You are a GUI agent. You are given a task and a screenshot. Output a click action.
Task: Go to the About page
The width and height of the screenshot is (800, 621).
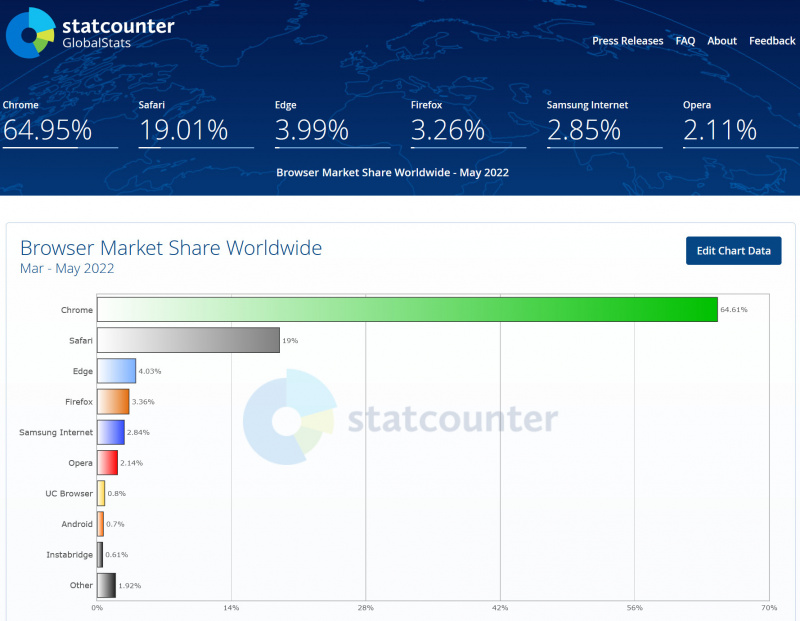pyautogui.click(x=722, y=41)
